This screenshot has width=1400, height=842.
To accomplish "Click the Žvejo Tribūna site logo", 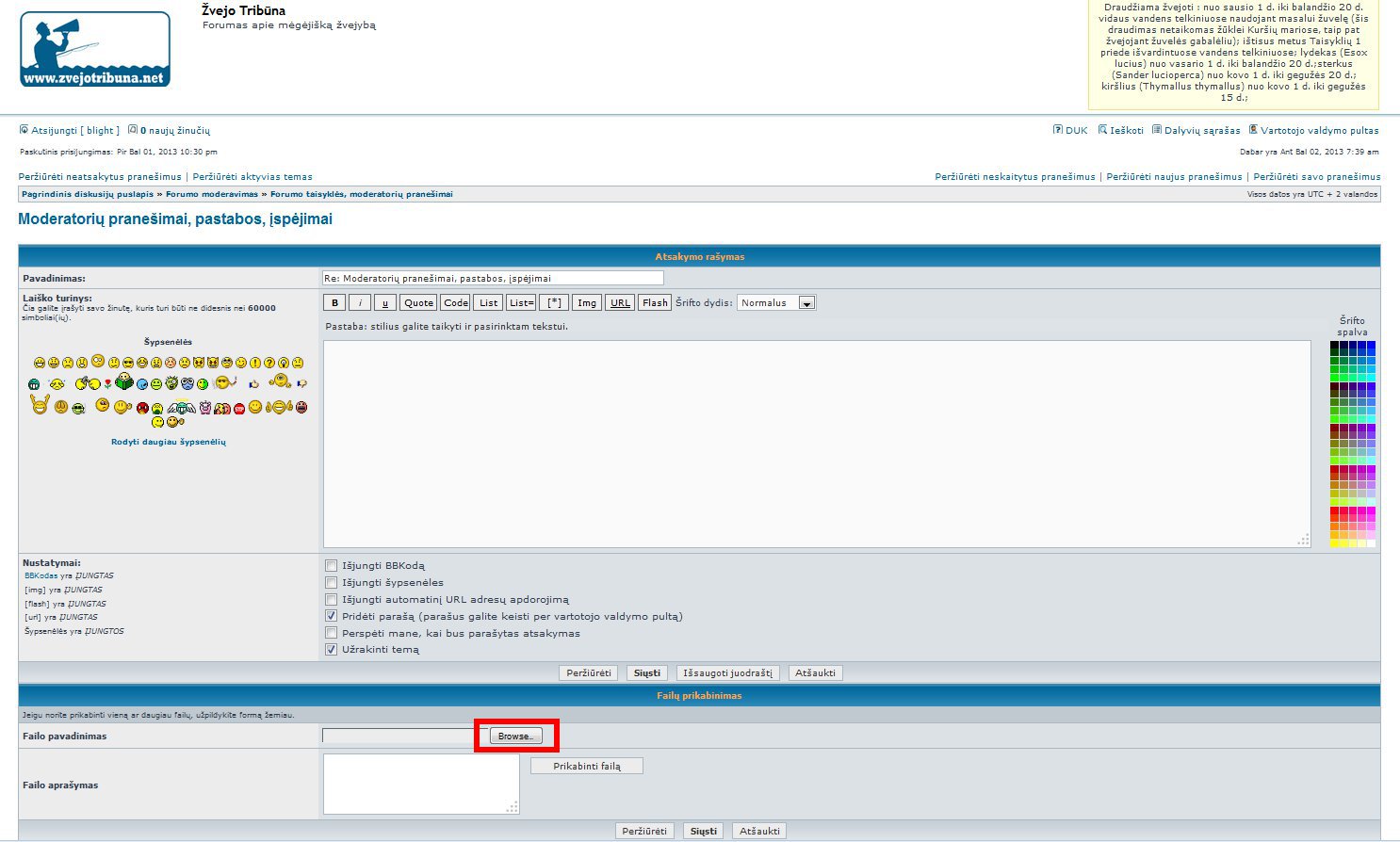I will 95,49.
